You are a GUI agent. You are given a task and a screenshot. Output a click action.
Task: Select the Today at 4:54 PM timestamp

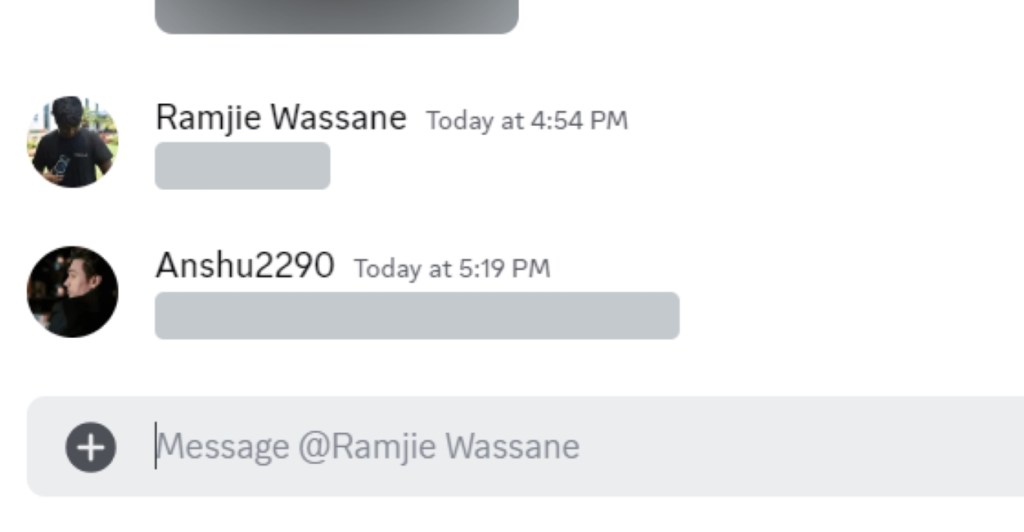527,121
